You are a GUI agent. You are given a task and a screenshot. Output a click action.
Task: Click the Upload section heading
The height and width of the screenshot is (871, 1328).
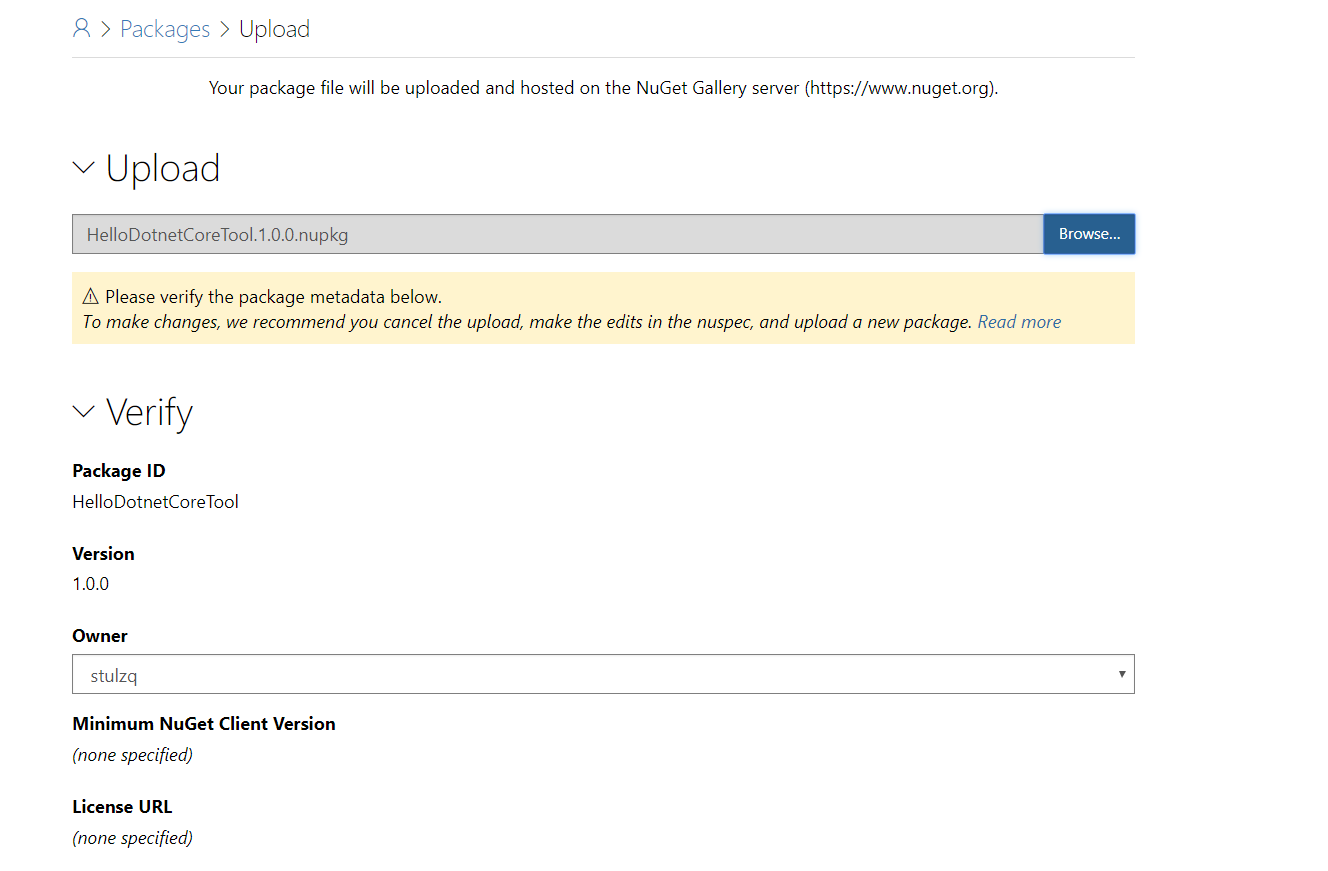(x=163, y=168)
